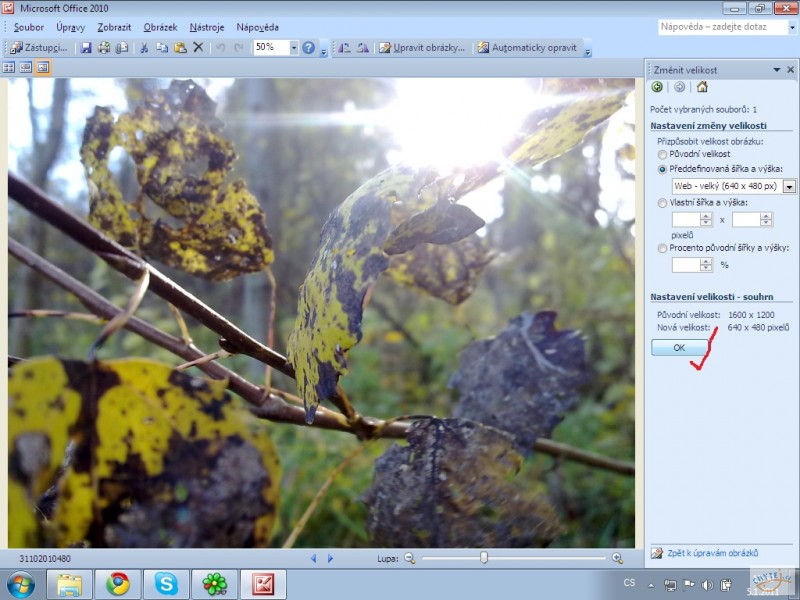Click the Upravit obrázky button

point(422,48)
